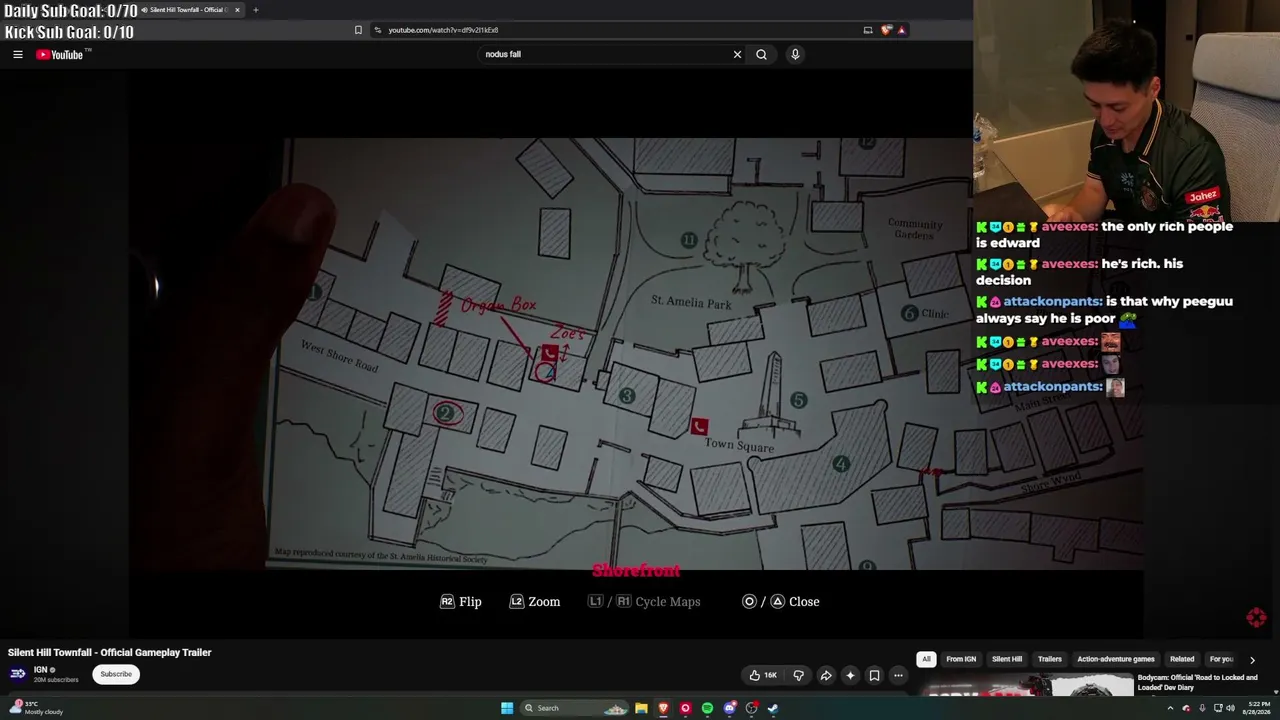Open Steam from the taskbar
The image size is (1280, 720).
tap(773, 708)
